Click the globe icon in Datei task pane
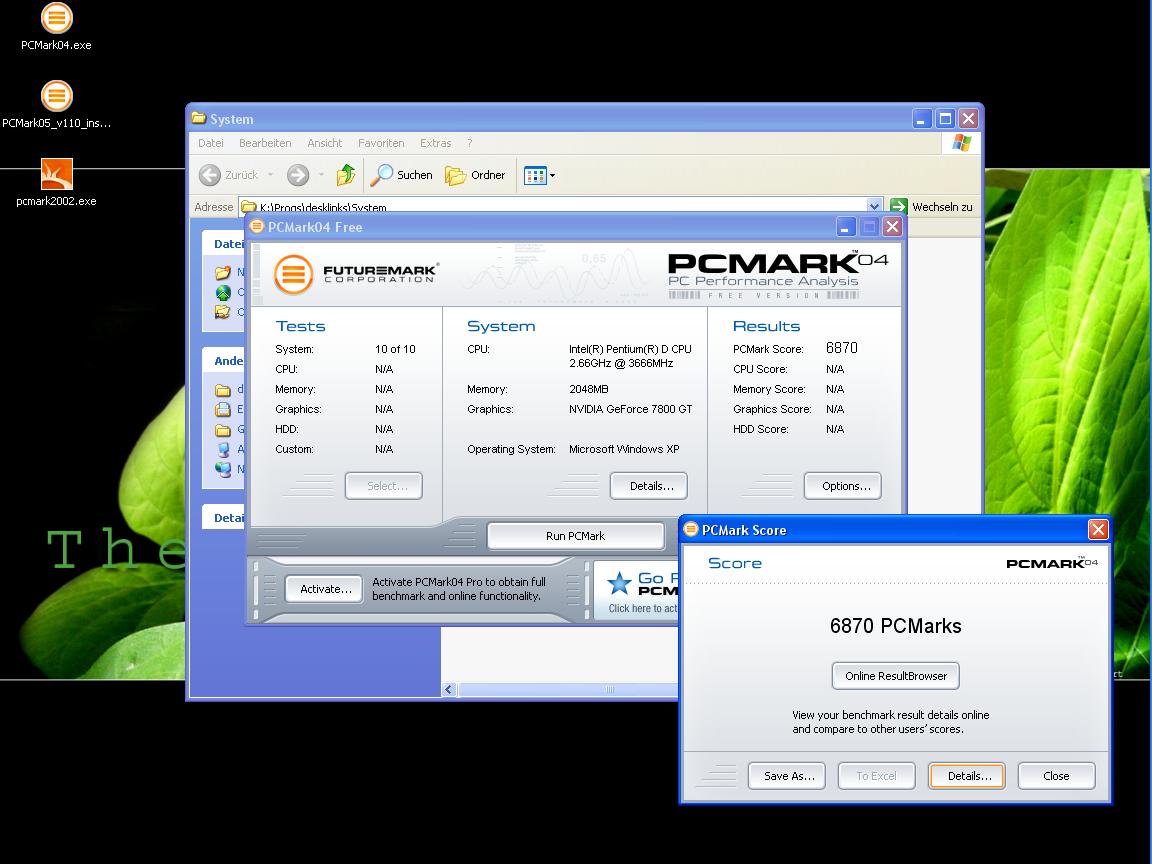This screenshot has height=864, width=1152. click(x=223, y=292)
